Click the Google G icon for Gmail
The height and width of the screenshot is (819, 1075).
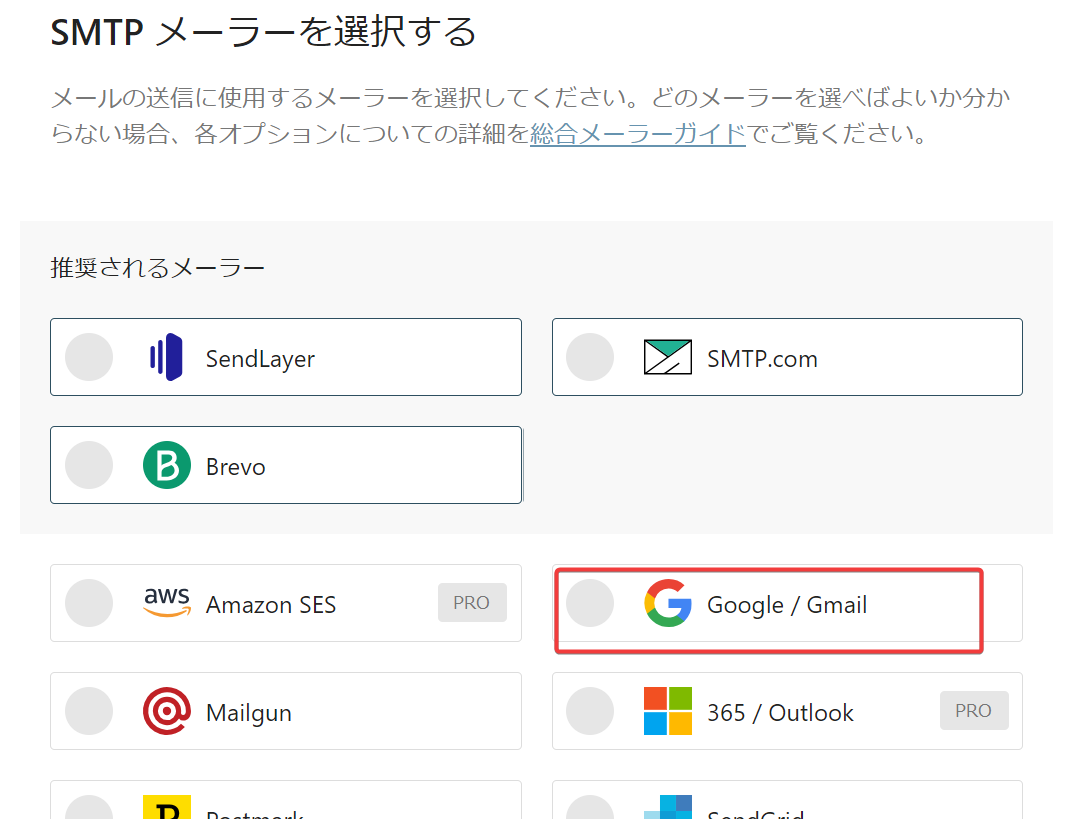(668, 603)
